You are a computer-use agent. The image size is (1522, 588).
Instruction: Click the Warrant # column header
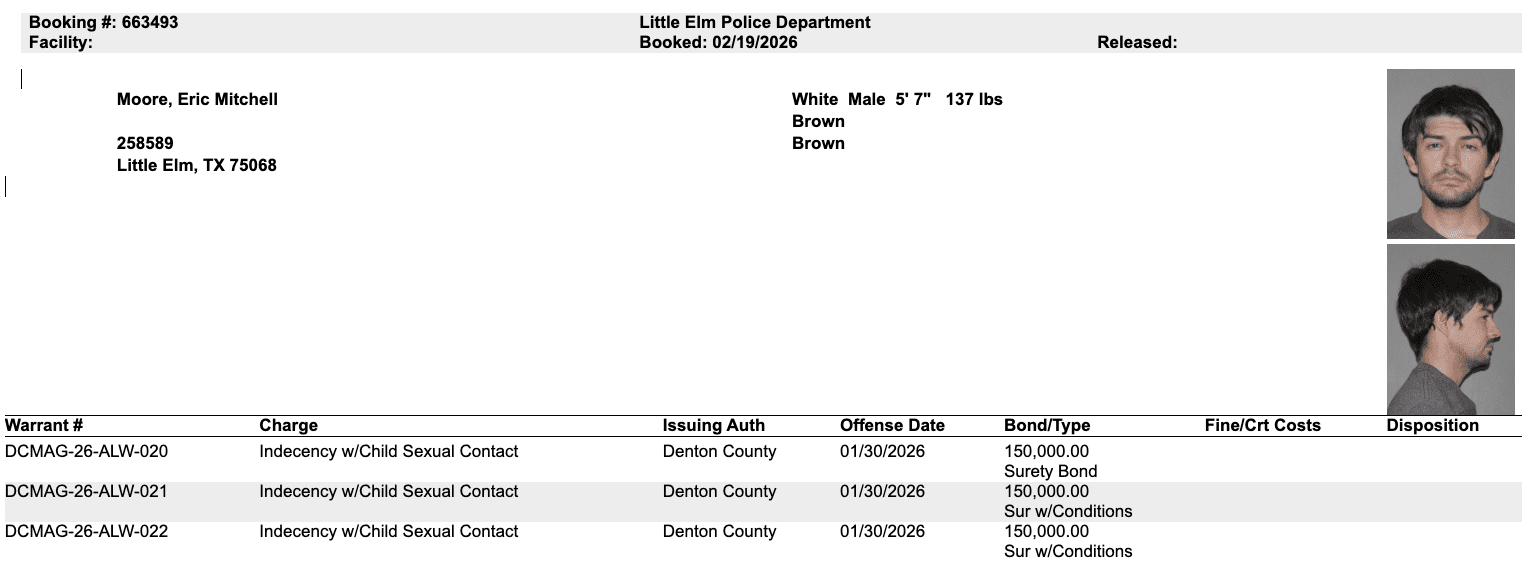coord(43,425)
